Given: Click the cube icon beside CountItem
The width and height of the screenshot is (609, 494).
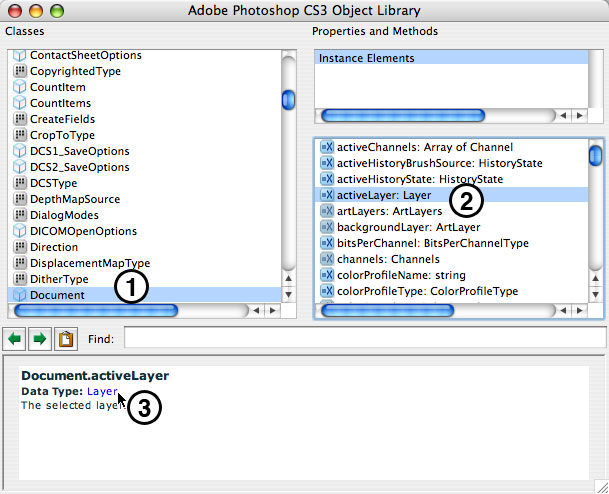Looking at the screenshot, I should pyautogui.click(x=19, y=87).
